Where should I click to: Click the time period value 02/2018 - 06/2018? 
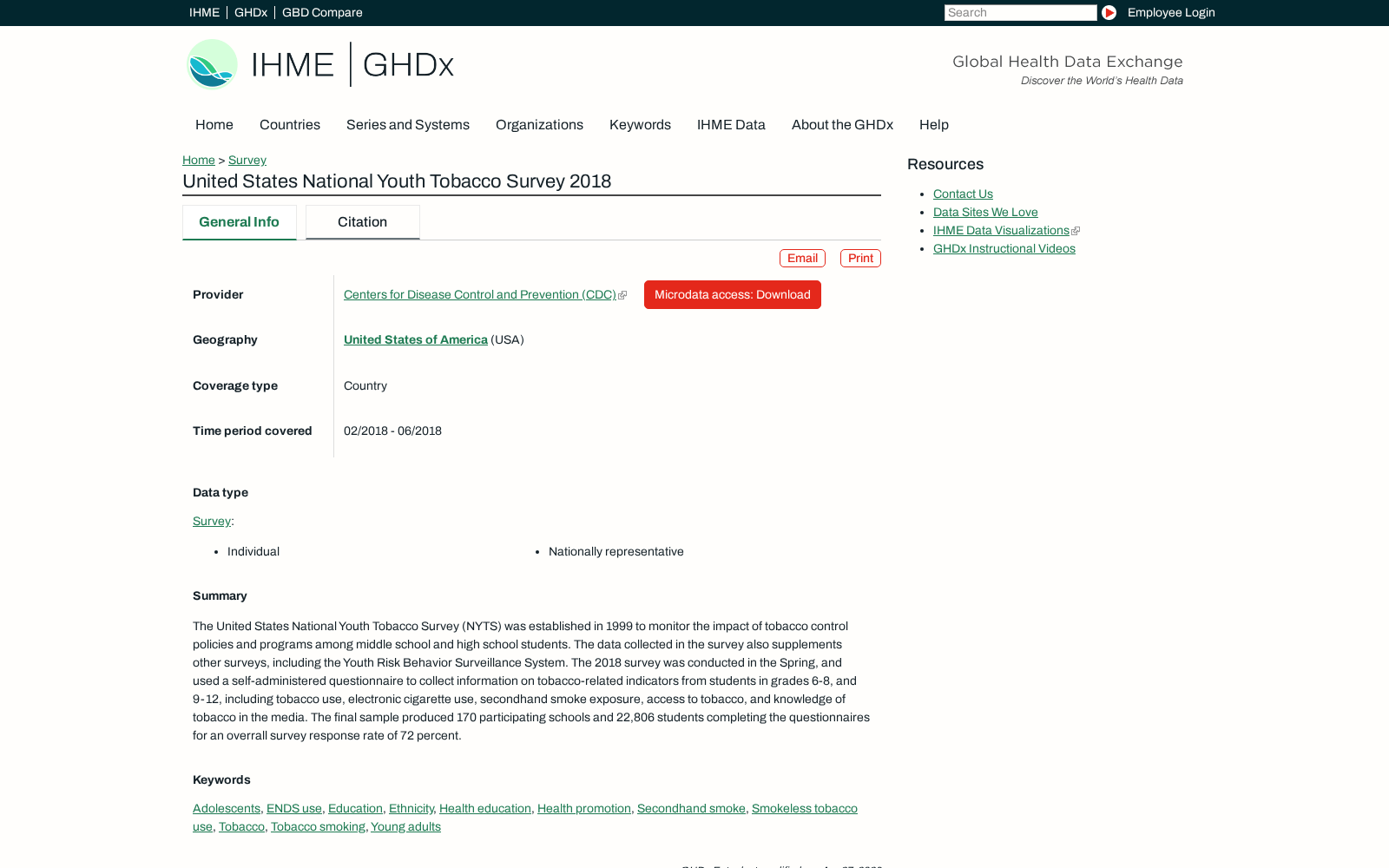point(392,431)
